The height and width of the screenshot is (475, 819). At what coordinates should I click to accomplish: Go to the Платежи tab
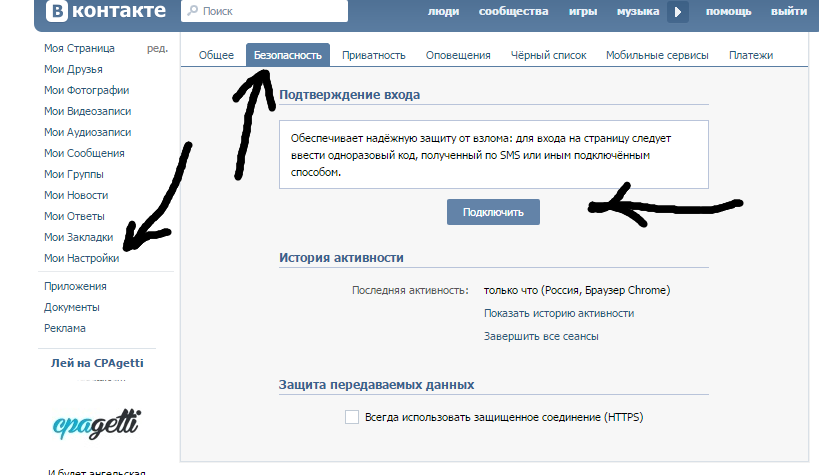tap(751, 55)
